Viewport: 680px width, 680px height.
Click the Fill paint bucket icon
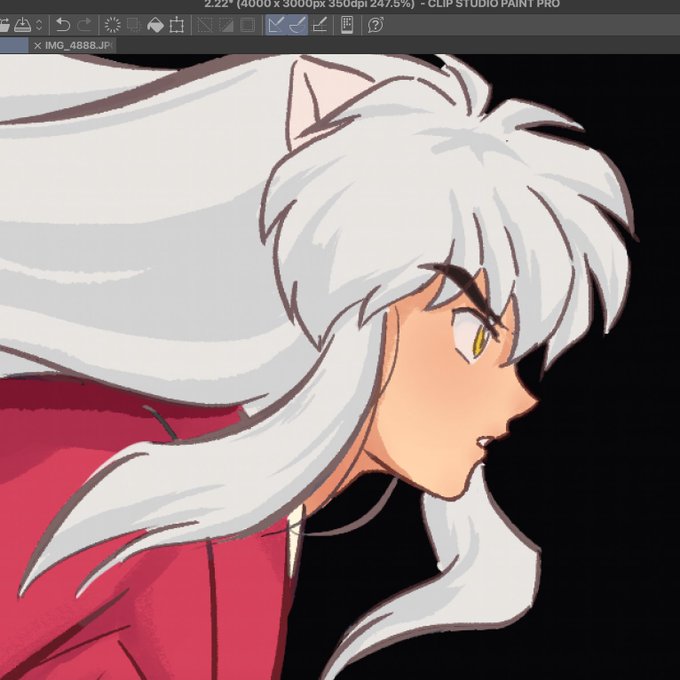155,25
